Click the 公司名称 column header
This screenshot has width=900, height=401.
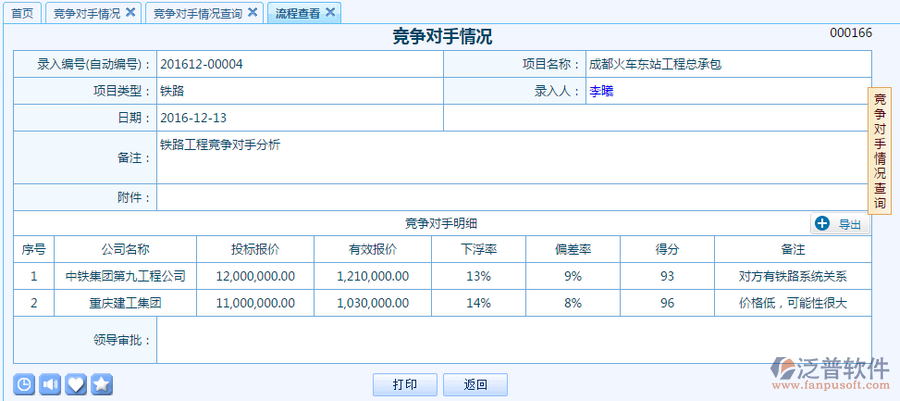pos(125,249)
